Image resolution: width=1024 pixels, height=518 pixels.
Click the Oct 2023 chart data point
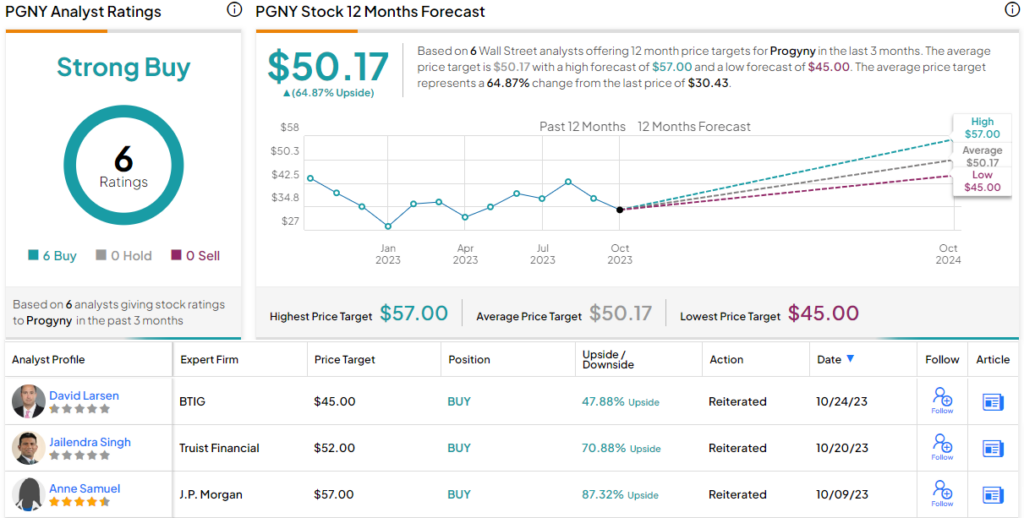click(620, 209)
